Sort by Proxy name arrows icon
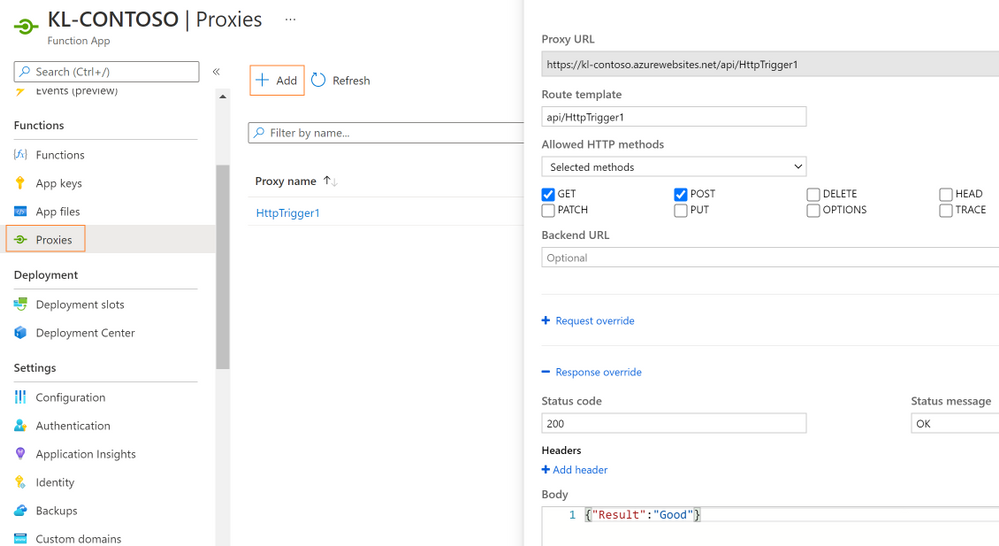 (x=330, y=181)
